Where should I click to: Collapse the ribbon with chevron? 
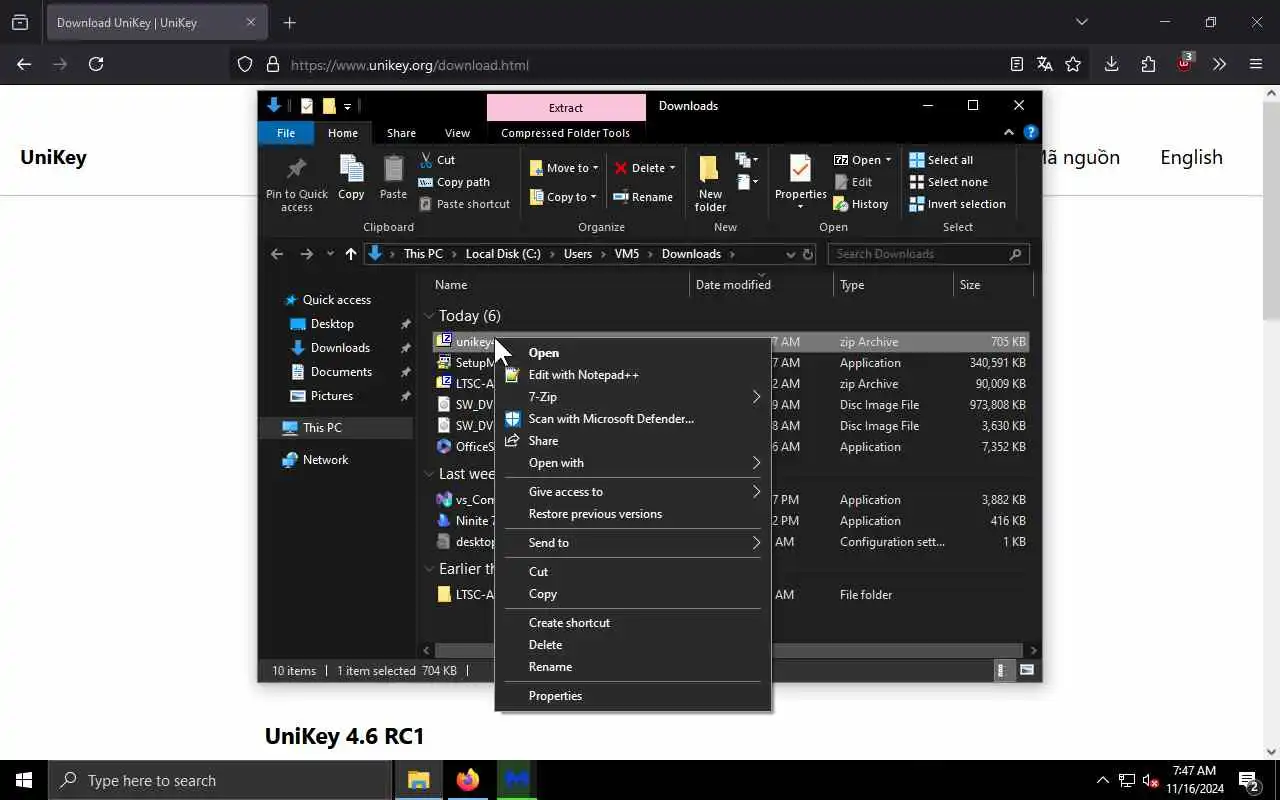(1009, 132)
